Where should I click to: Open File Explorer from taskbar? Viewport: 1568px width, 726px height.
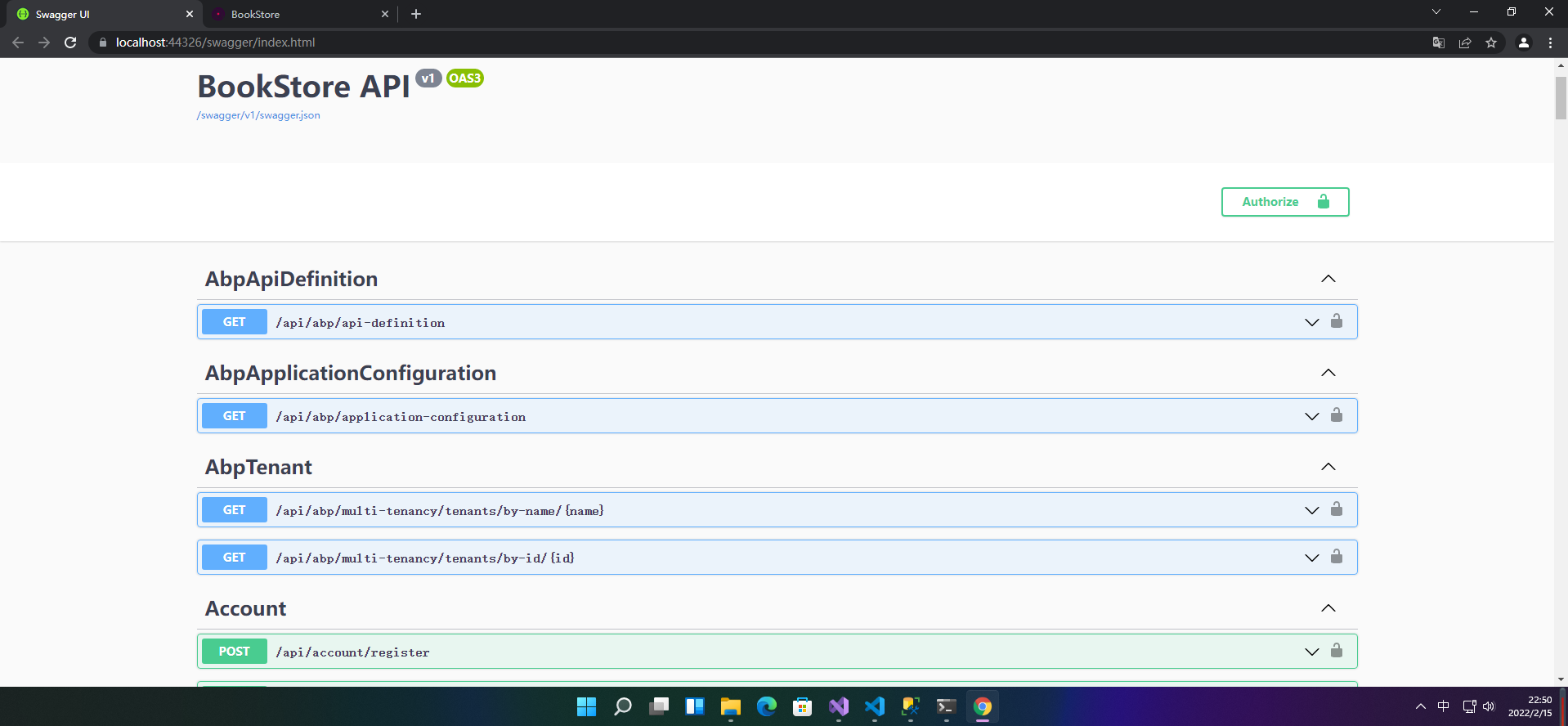tap(731, 706)
